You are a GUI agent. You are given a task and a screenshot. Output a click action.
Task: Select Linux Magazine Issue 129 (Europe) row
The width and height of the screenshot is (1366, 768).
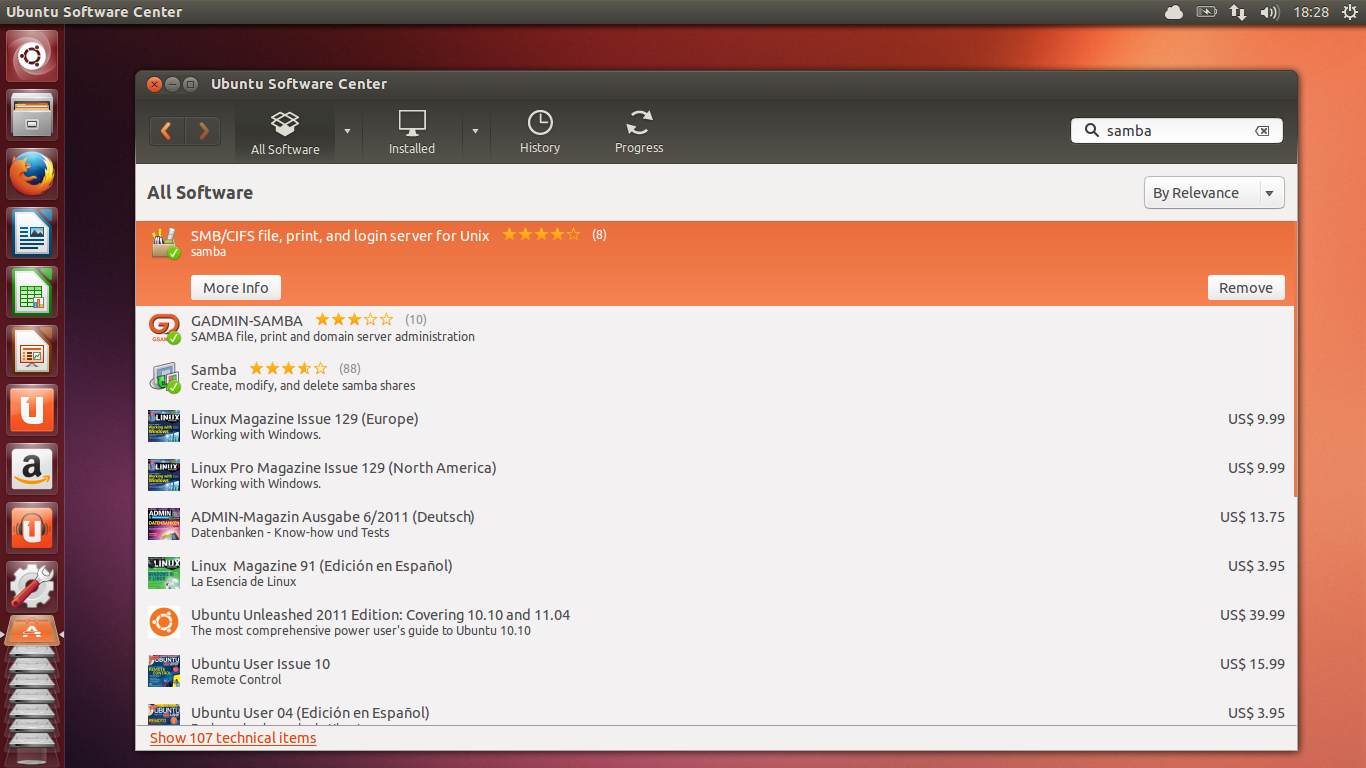715,427
